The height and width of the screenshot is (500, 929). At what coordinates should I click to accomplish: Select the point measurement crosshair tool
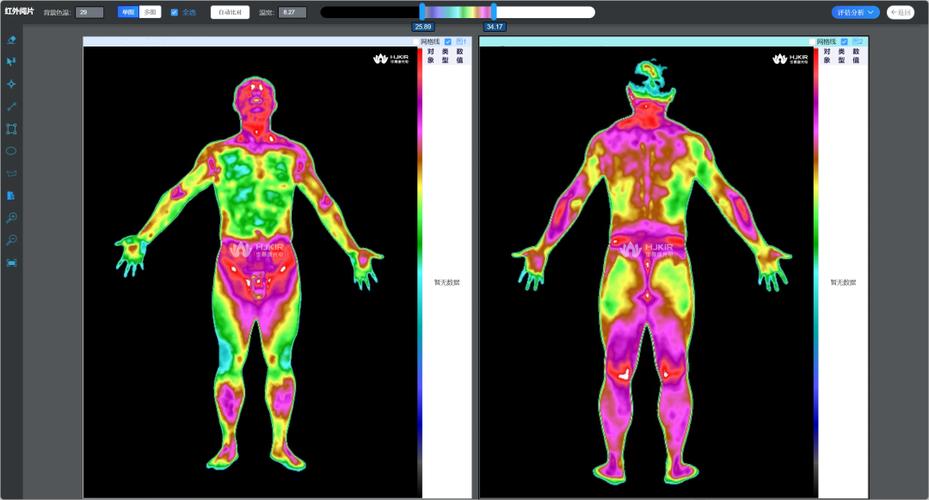pyautogui.click(x=11, y=84)
